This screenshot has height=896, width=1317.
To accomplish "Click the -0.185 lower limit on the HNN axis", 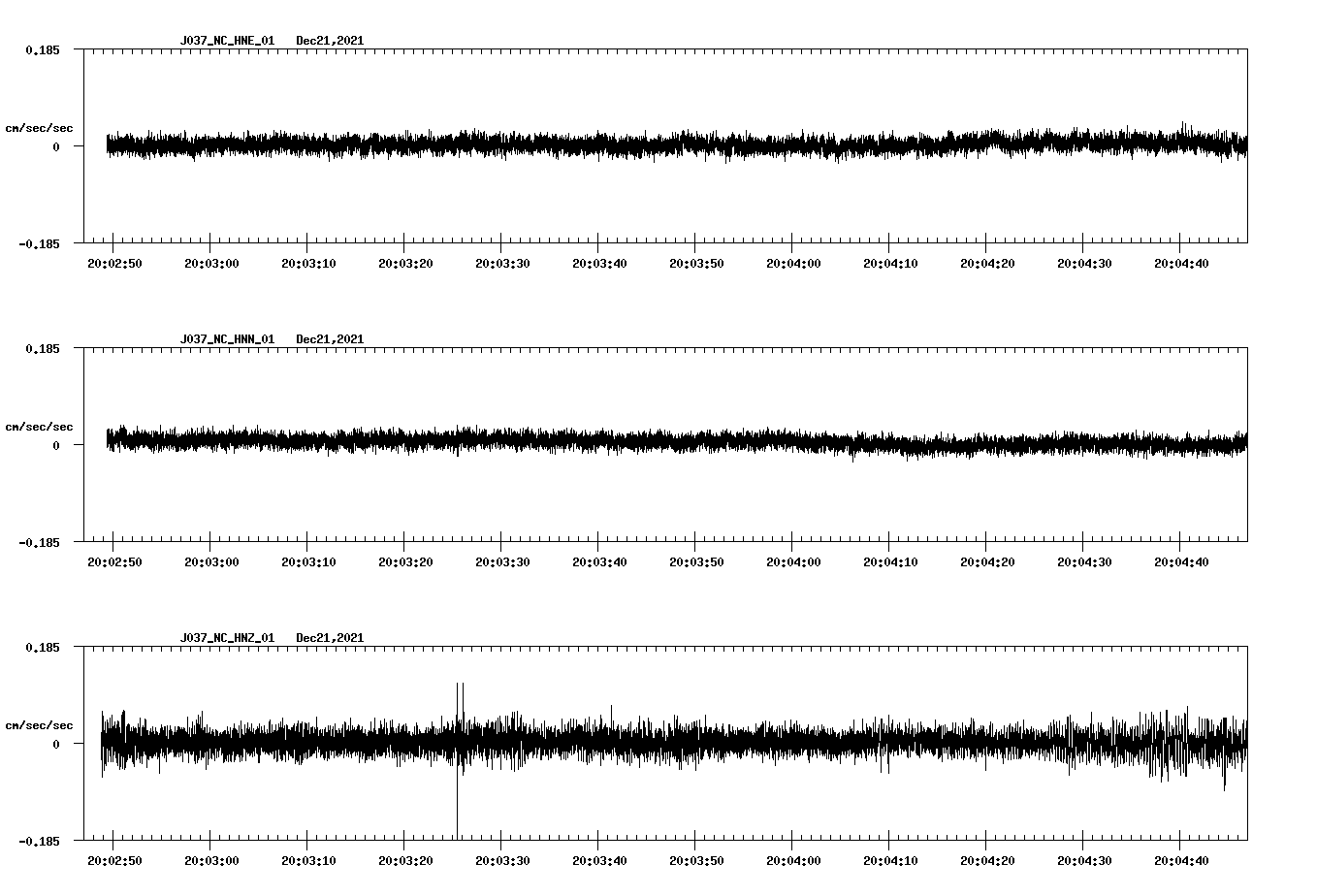I will click(39, 543).
